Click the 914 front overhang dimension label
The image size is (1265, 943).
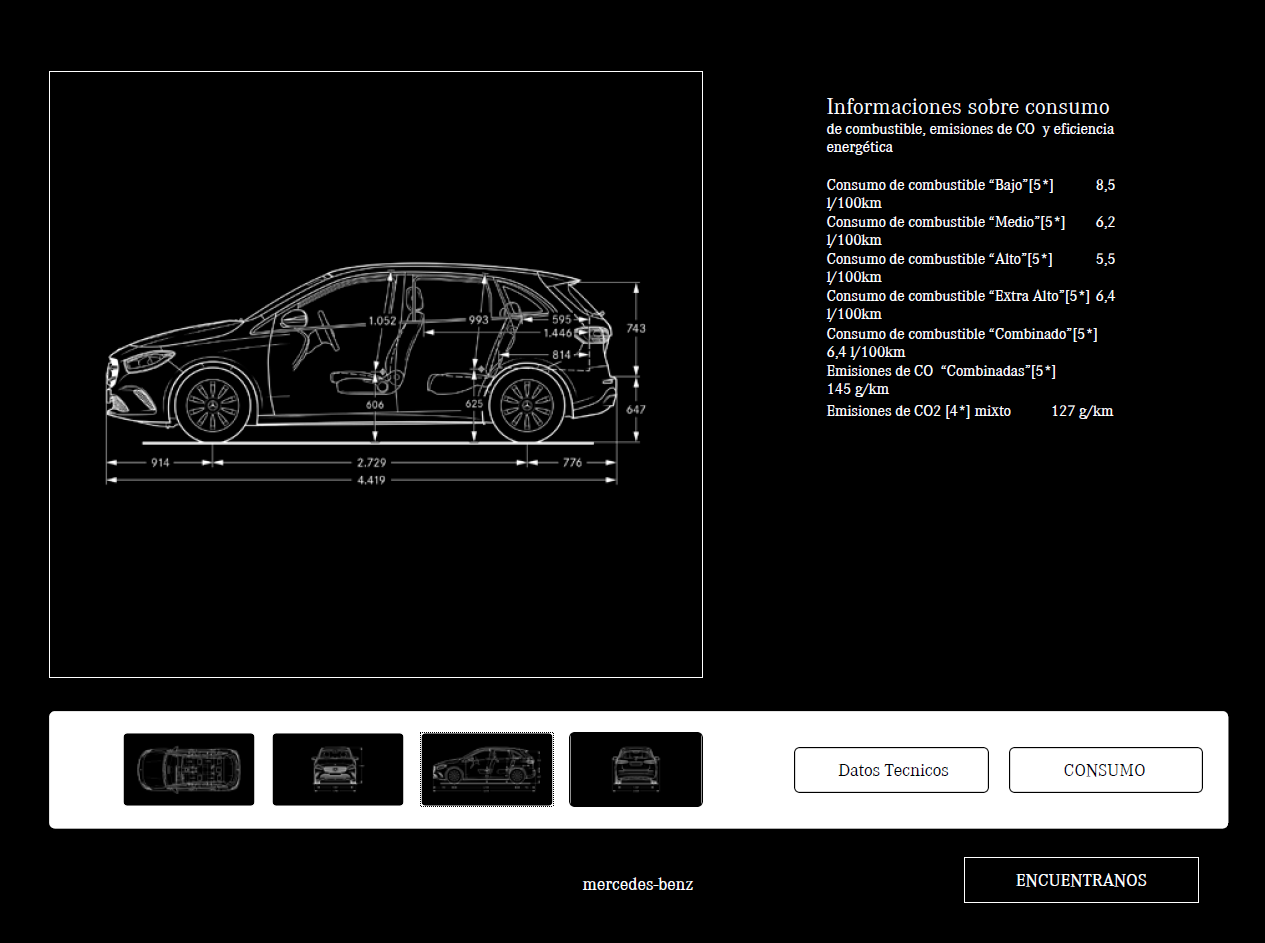[160, 462]
